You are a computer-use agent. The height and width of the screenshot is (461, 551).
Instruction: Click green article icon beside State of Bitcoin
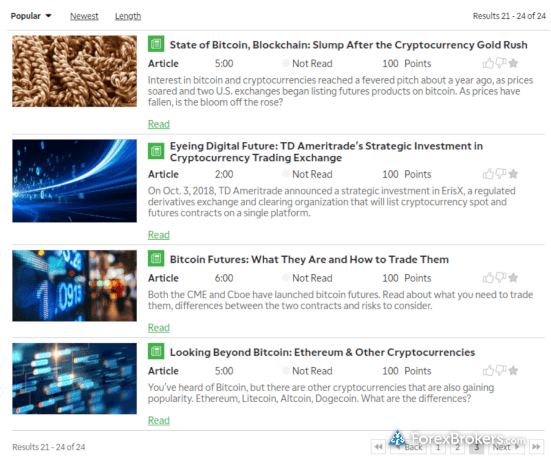click(156, 44)
